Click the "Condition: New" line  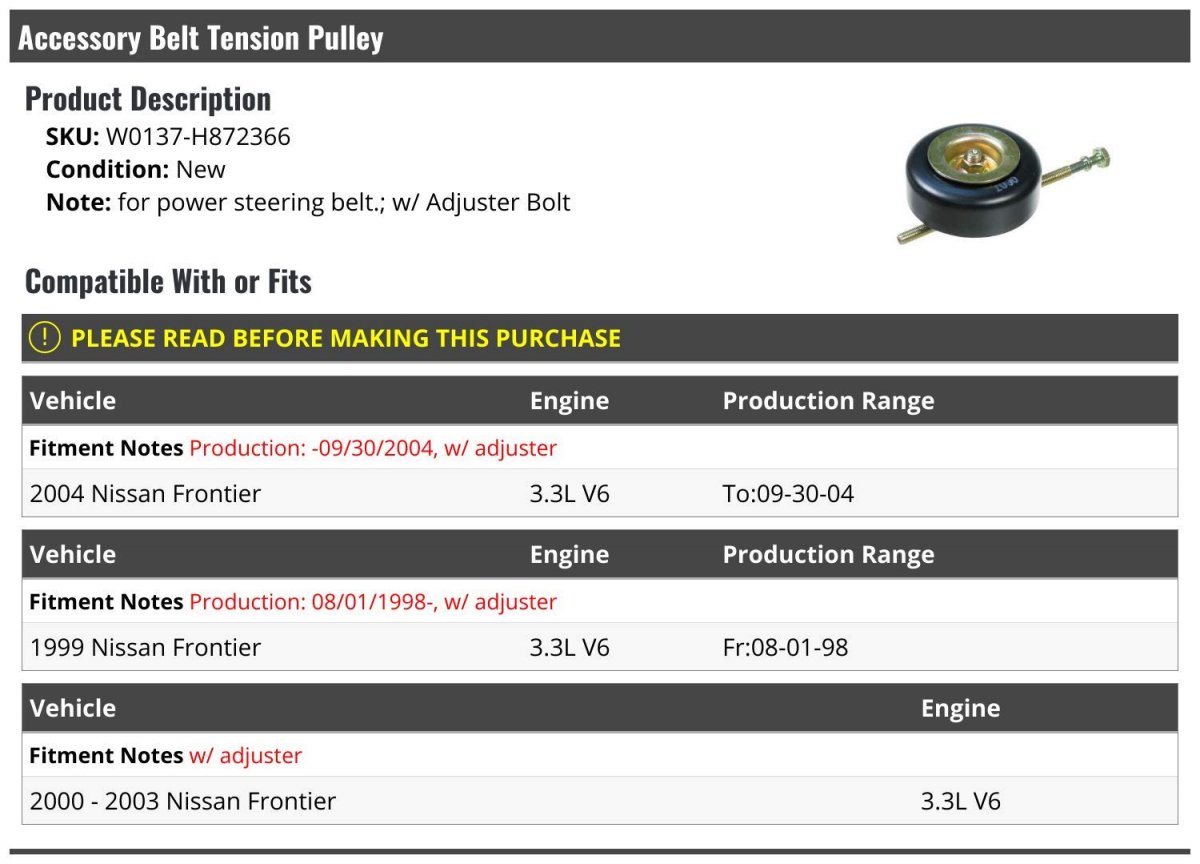click(x=136, y=169)
